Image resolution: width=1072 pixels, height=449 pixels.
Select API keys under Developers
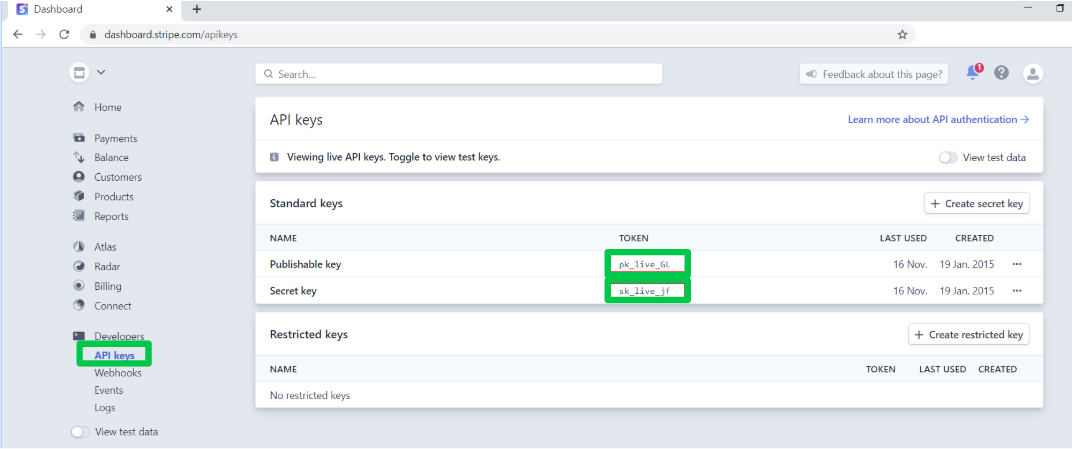coord(114,355)
